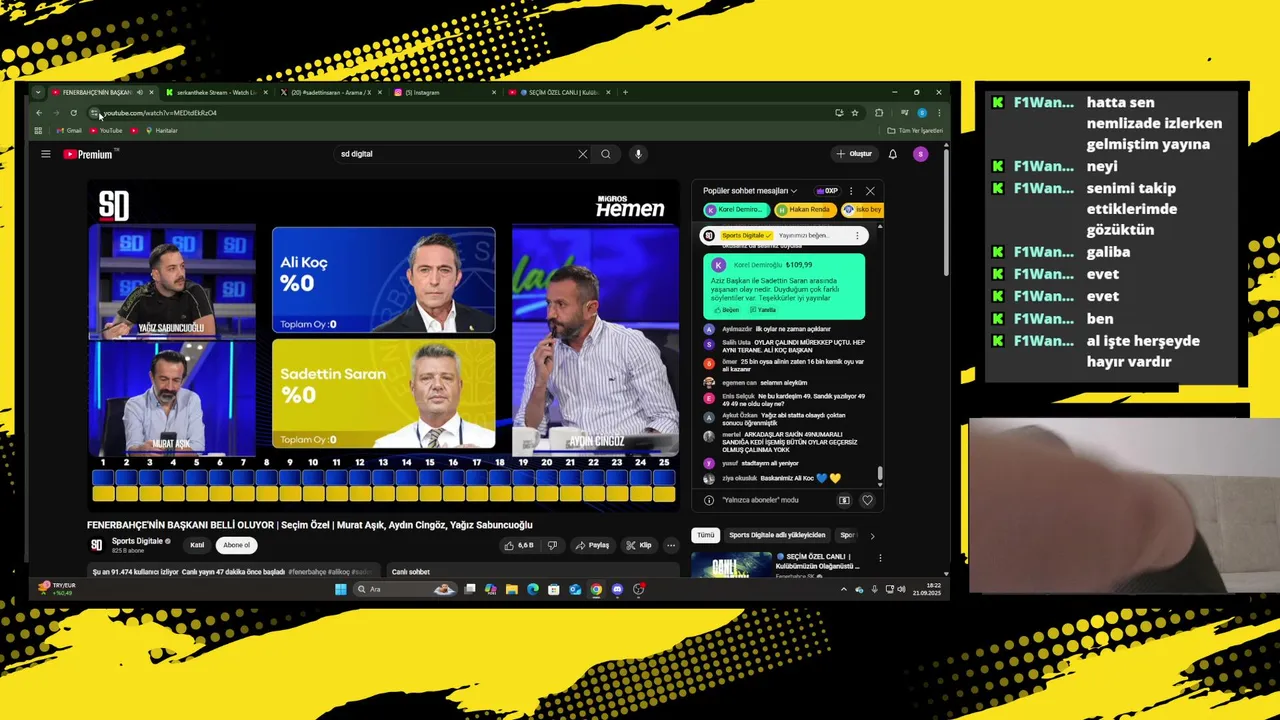Click the taskbar Ara search box

406,589
